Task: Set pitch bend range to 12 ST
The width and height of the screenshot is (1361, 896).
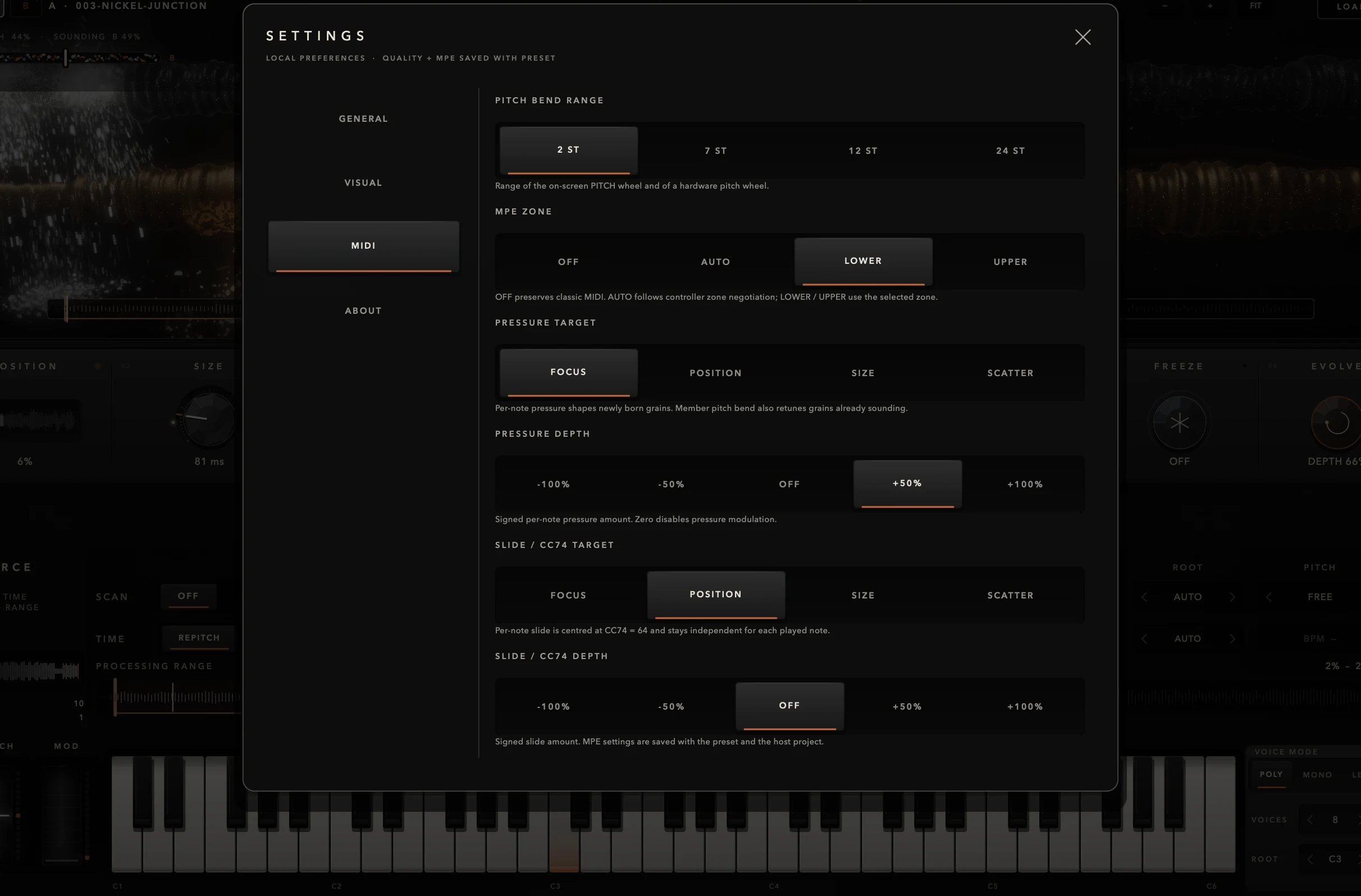Action: (863, 150)
